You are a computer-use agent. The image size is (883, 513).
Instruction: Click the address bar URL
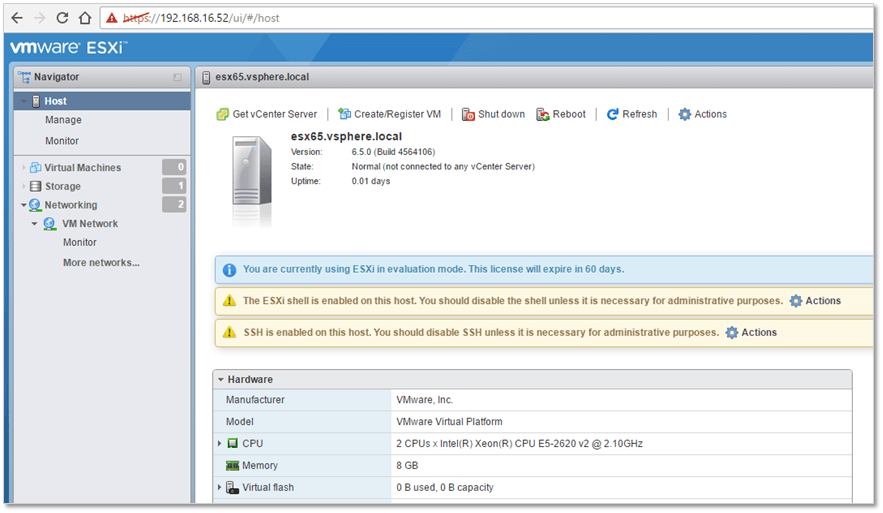click(x=201, y=18)
